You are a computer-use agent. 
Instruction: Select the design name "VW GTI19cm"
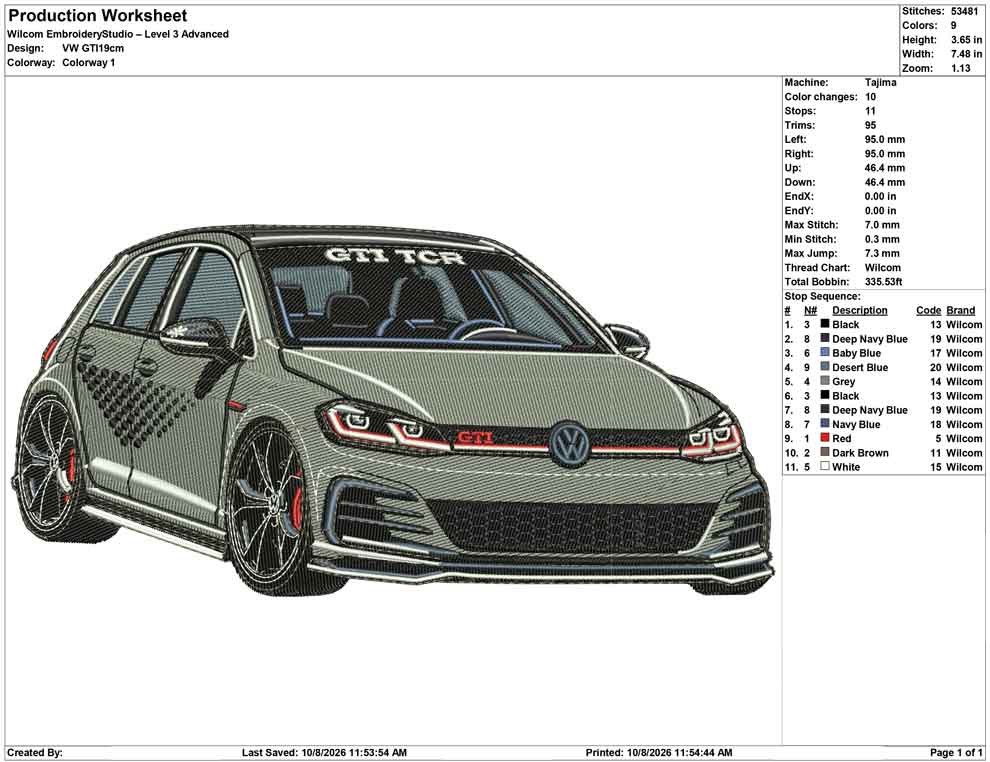93,48
